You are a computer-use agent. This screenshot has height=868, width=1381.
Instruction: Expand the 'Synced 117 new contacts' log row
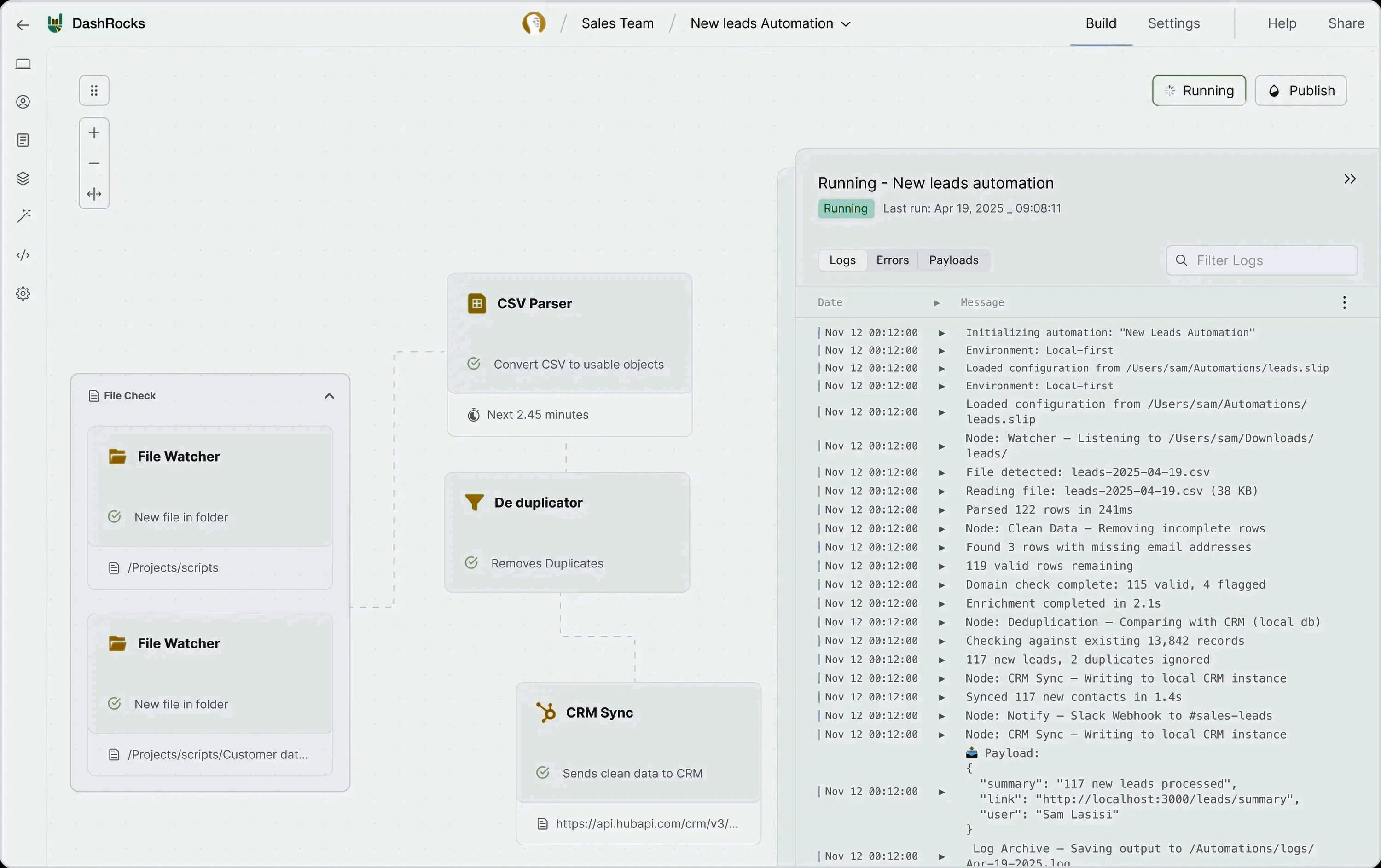pos(942,698)
